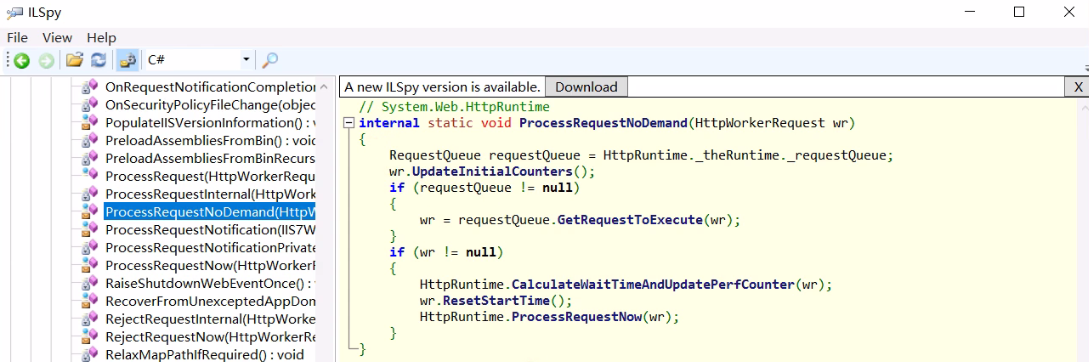
Task: Select ProcessRequest(HttpWorkerRequ method
Action: click(210, 176)
